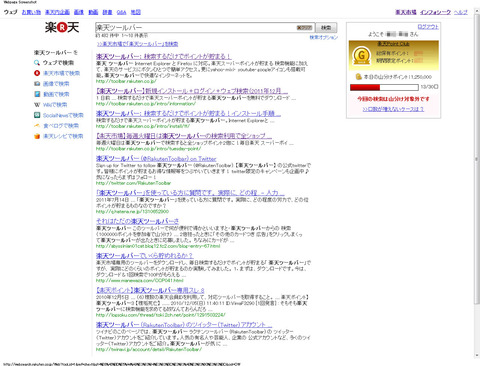The width and height of the screenshot is (480, 366).
Task: Click the URL http://twitter.com/RakutenToolbar
Action: [x=133, y=183]
